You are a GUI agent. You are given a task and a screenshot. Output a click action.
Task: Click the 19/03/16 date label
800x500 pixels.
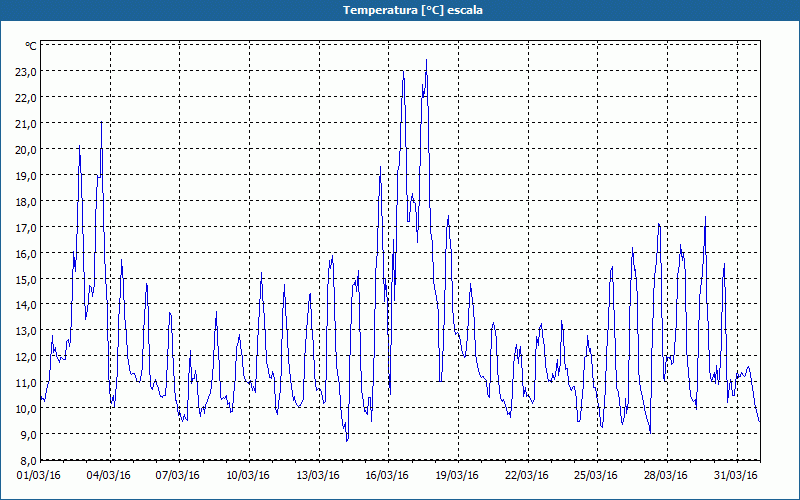[457, 476]
